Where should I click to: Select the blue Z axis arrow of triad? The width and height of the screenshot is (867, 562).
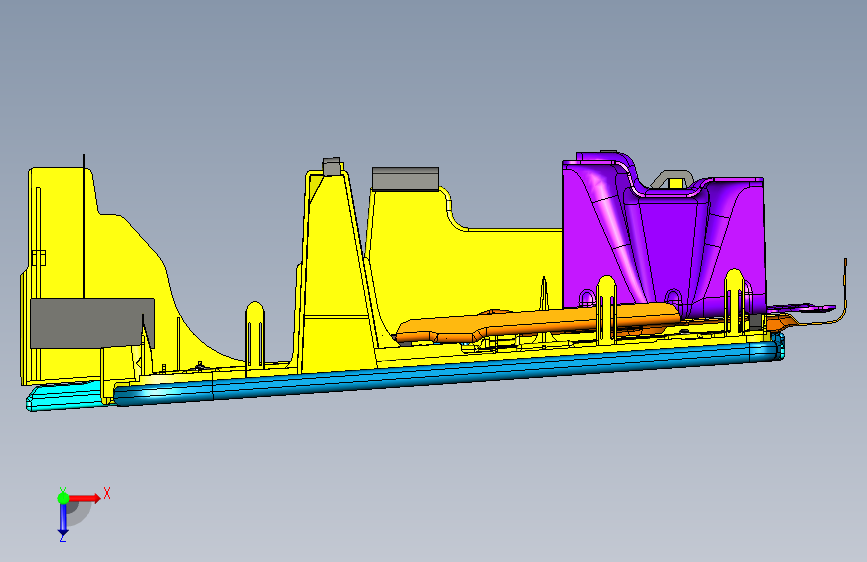click(x=63, y=520)
